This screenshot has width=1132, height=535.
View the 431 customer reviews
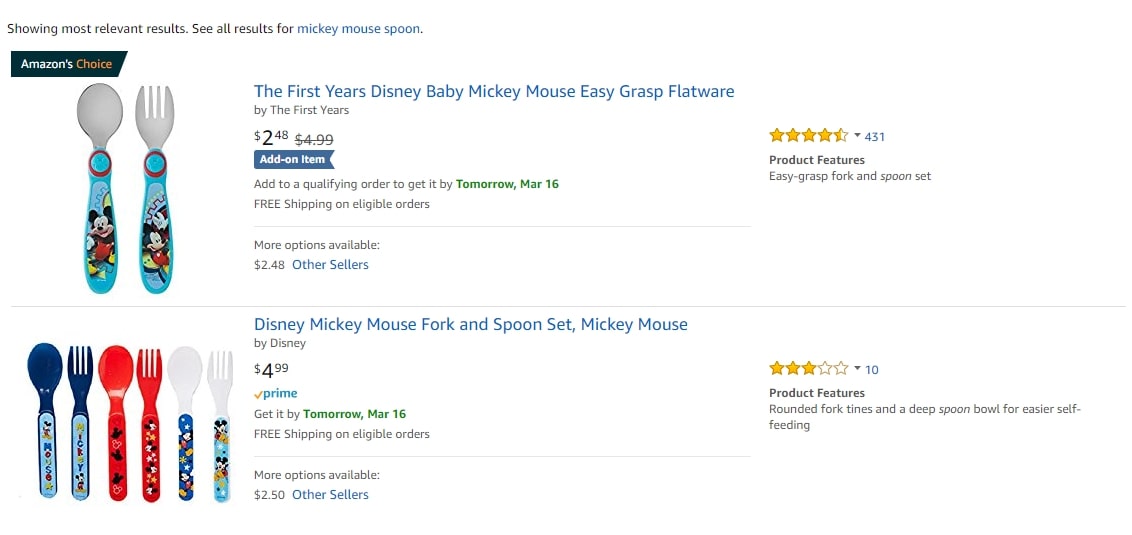coord(875,137)
